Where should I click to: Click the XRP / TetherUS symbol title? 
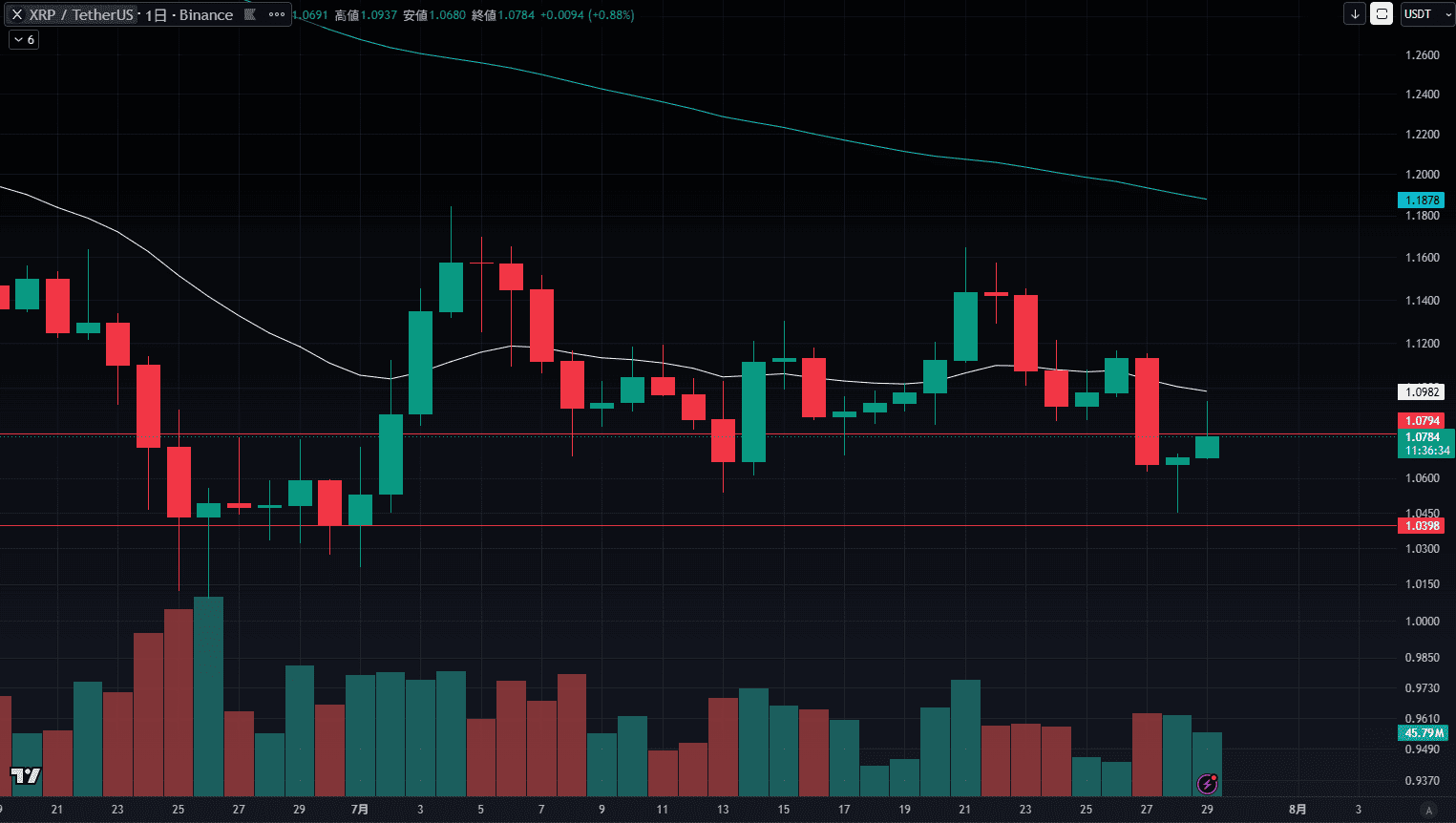(x=81, y=15)
